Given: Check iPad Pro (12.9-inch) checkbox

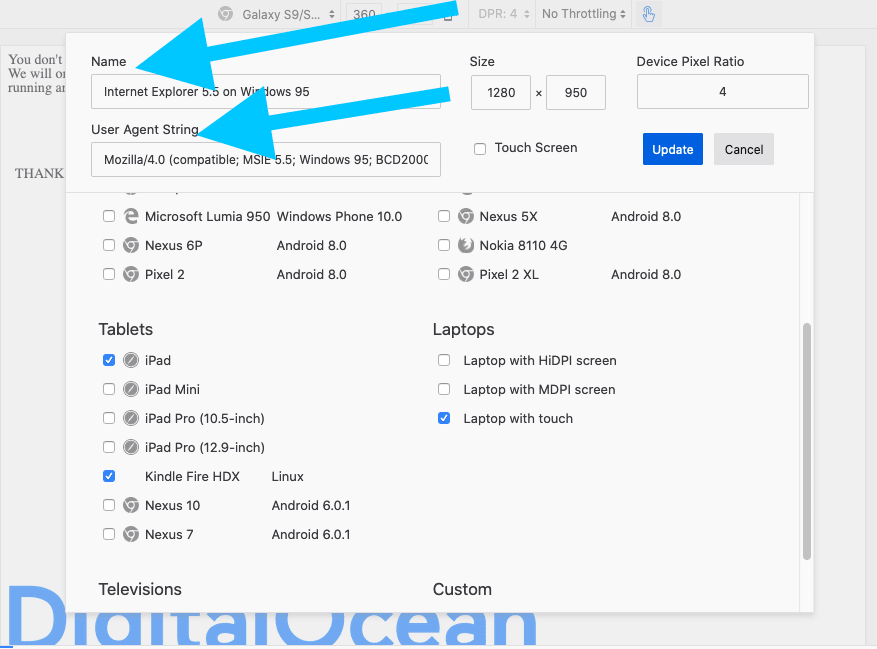Looking at the screenshot, I should point(109,447).
